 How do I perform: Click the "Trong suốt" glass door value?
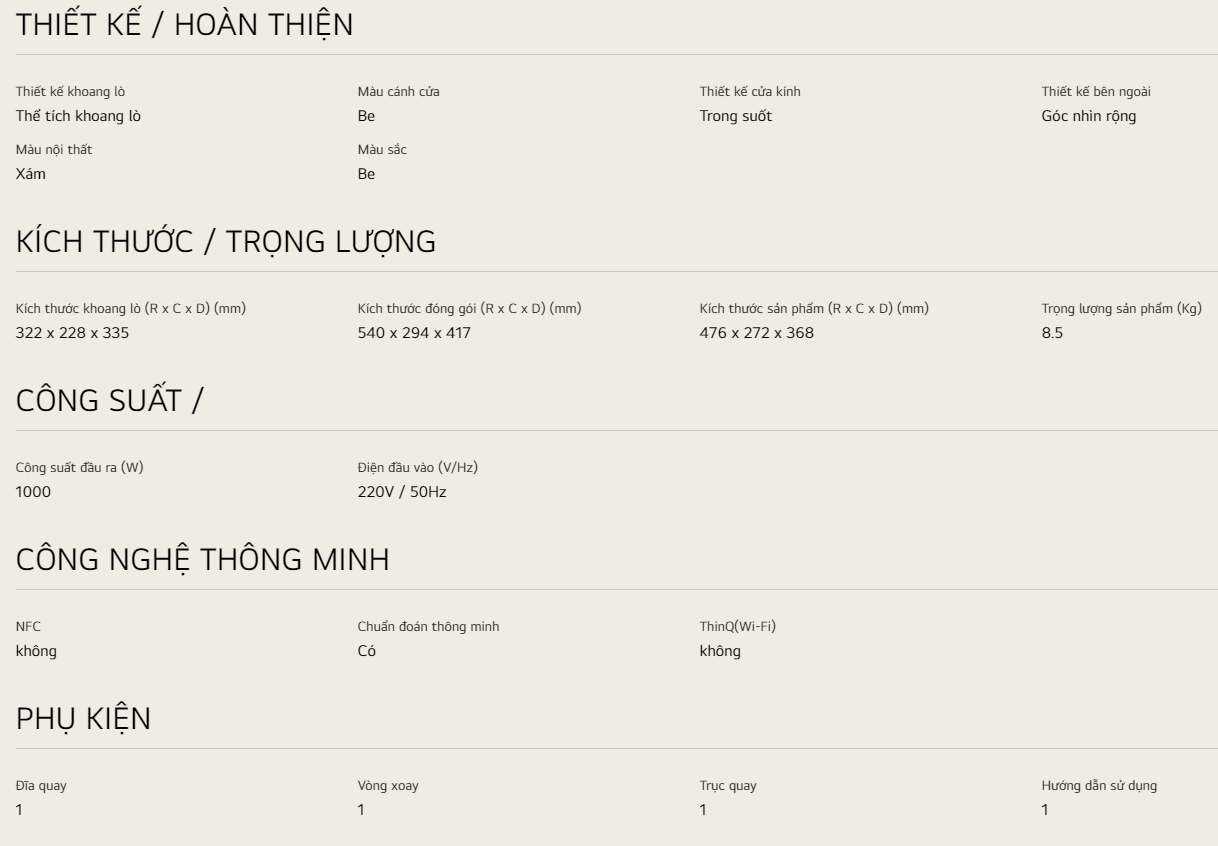coord(736,116)
